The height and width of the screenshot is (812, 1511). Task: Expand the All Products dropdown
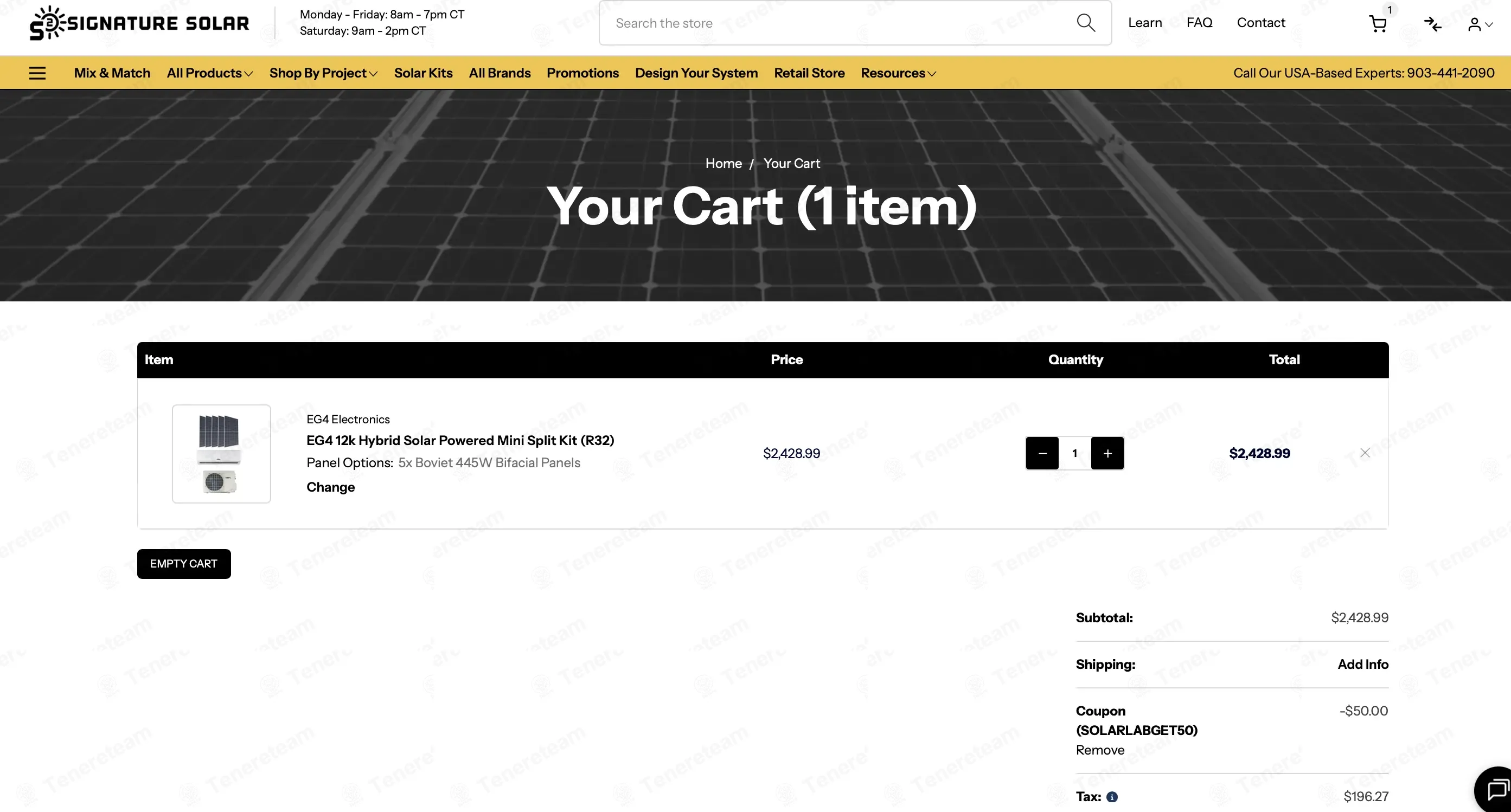[x=209, y=73]
